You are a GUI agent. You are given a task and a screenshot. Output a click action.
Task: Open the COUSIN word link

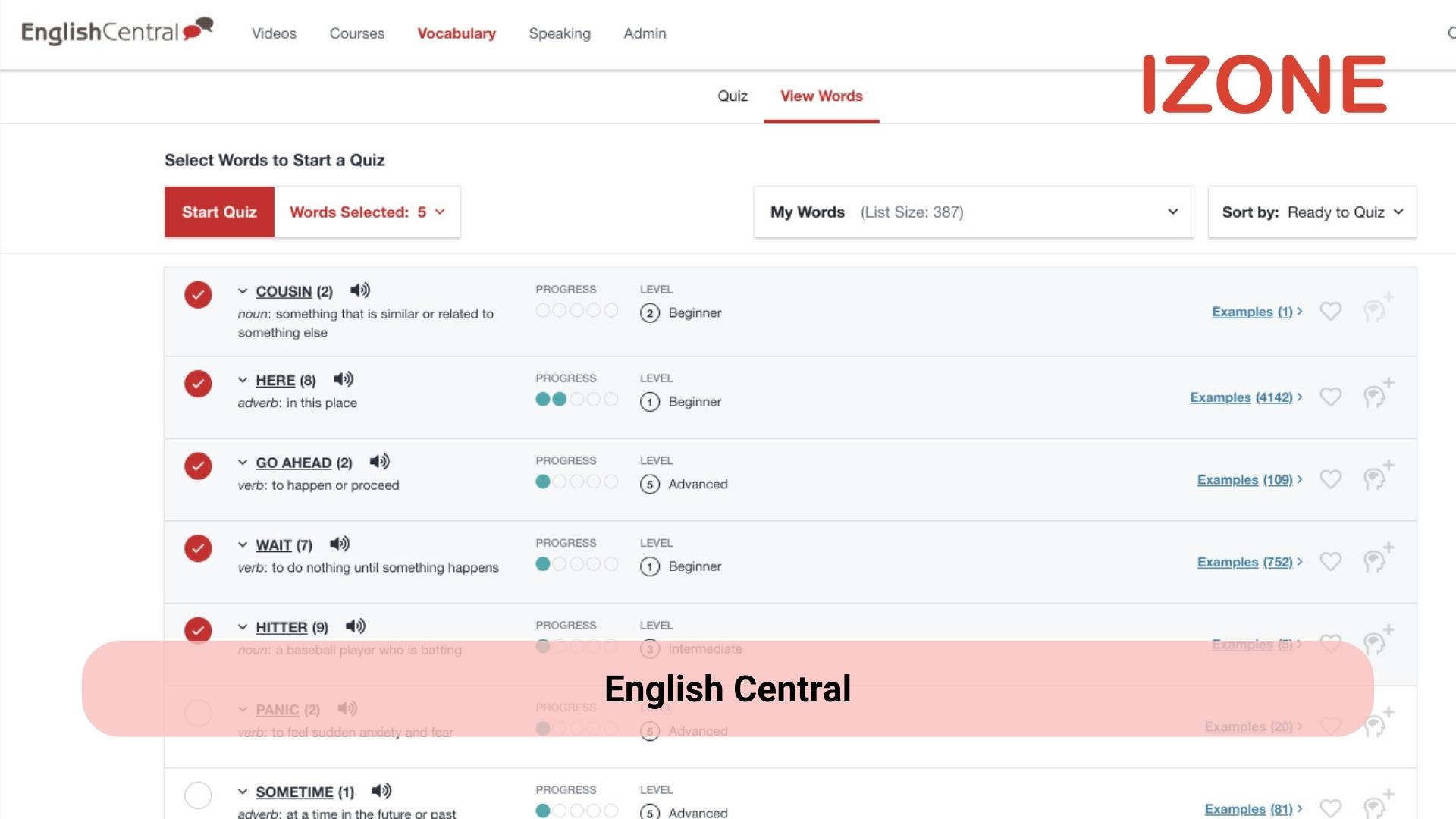point(284,291)
